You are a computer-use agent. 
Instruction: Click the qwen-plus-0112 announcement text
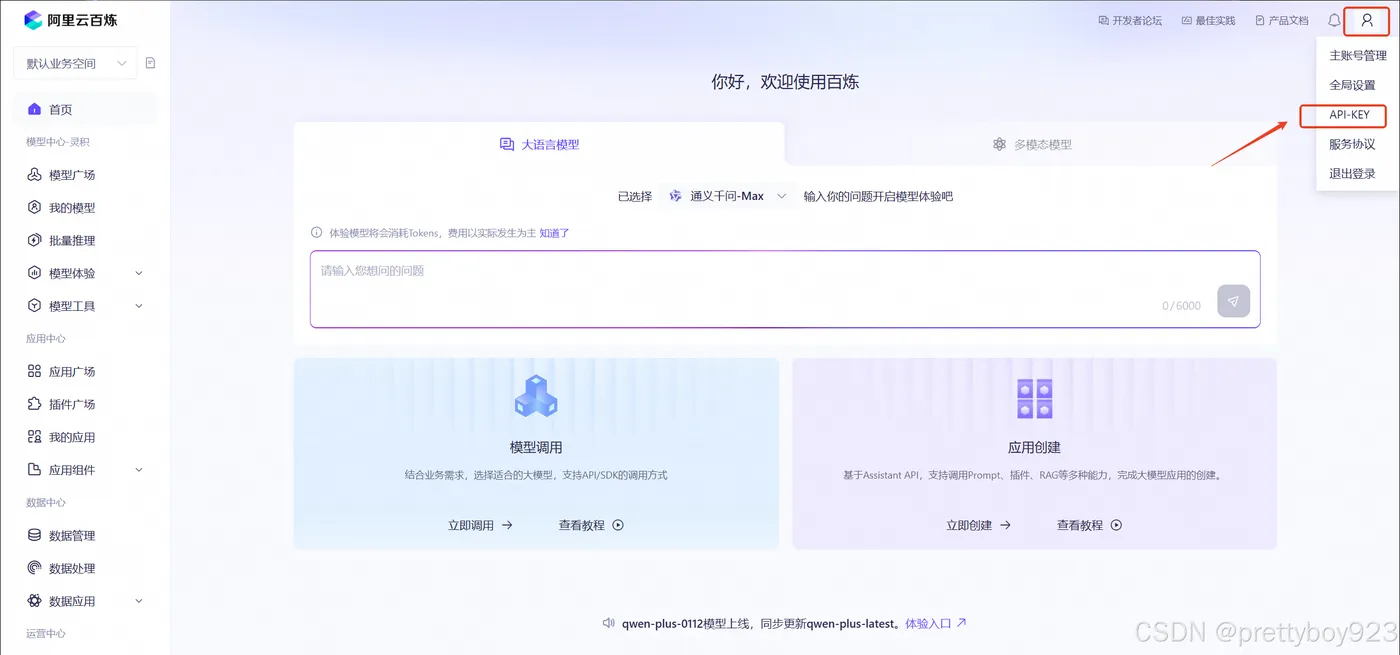point(761,623)
